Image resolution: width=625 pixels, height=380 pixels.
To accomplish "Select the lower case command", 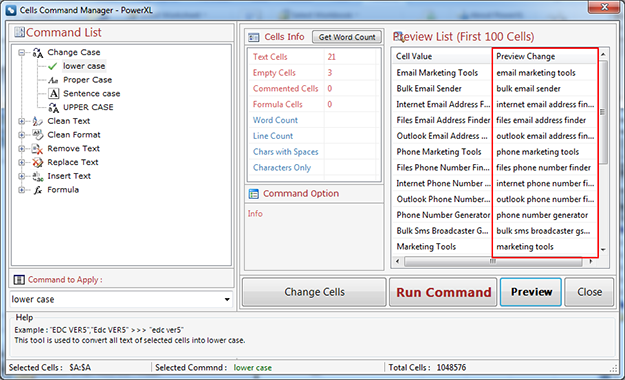I will pos(84,66).
